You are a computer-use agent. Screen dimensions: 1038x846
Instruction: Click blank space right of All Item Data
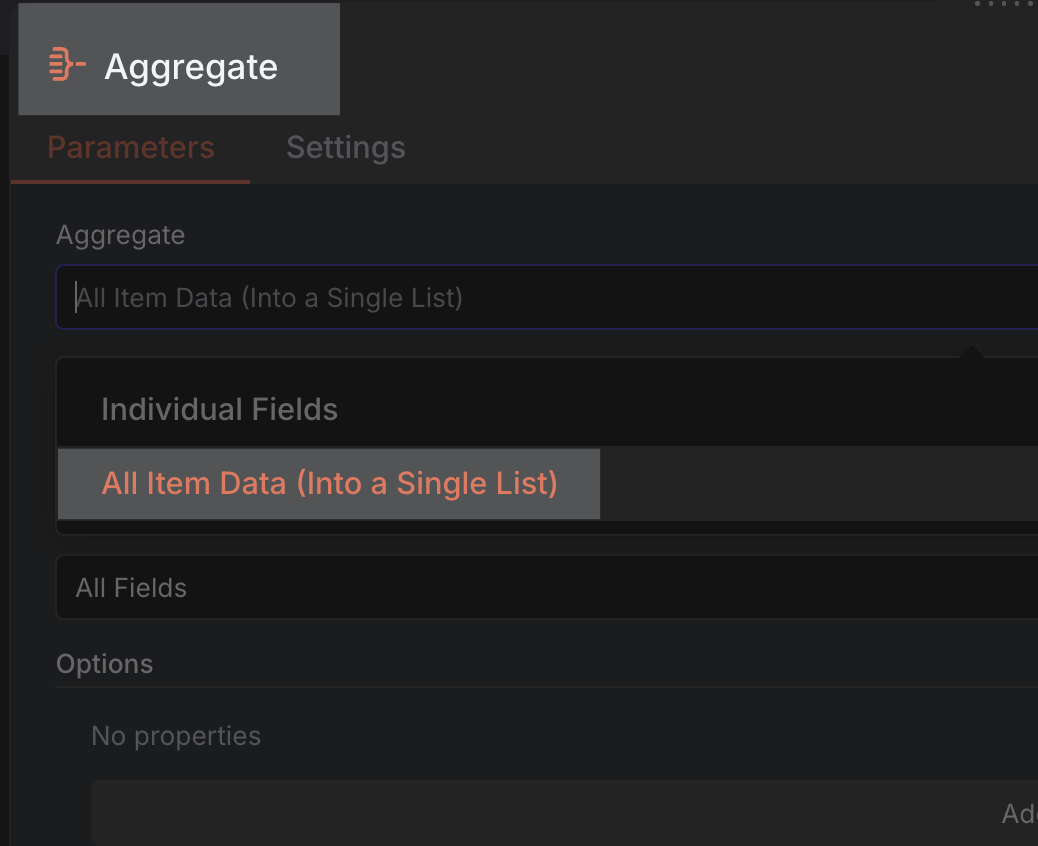click(x=819, y=484)
